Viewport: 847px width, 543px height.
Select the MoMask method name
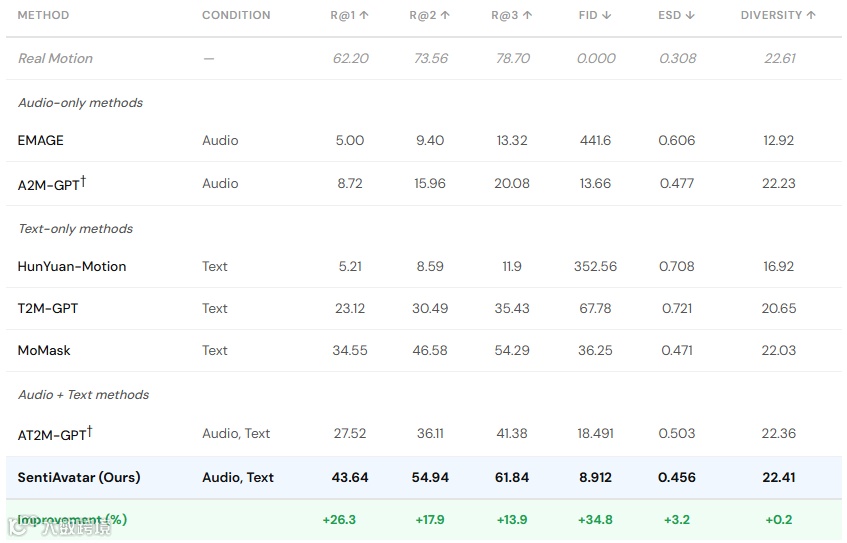click(x=44, y=350)
